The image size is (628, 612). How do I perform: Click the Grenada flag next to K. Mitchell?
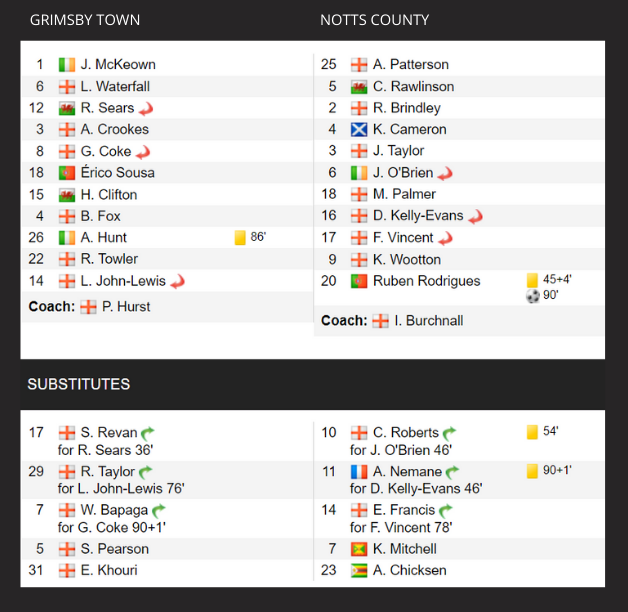359,549
